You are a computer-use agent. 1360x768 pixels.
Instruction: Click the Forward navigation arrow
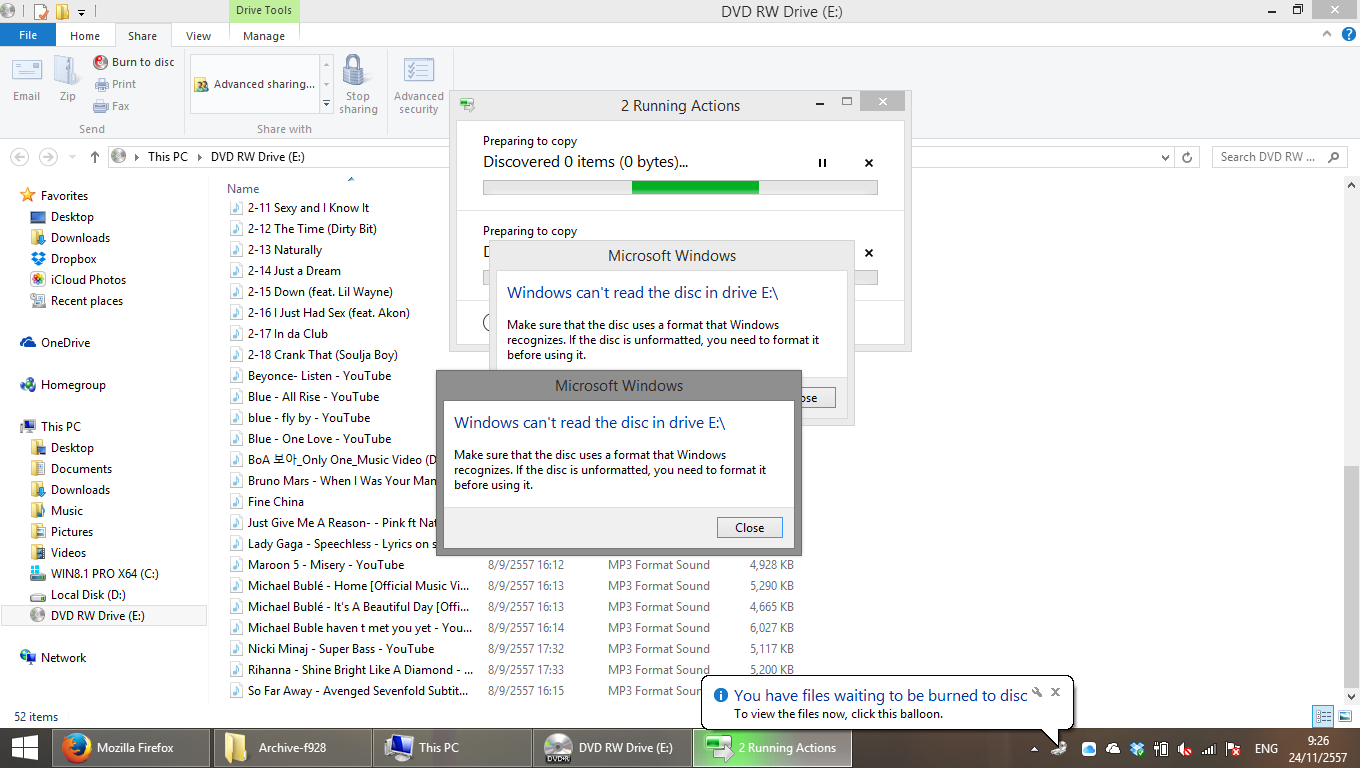[48, 157]
